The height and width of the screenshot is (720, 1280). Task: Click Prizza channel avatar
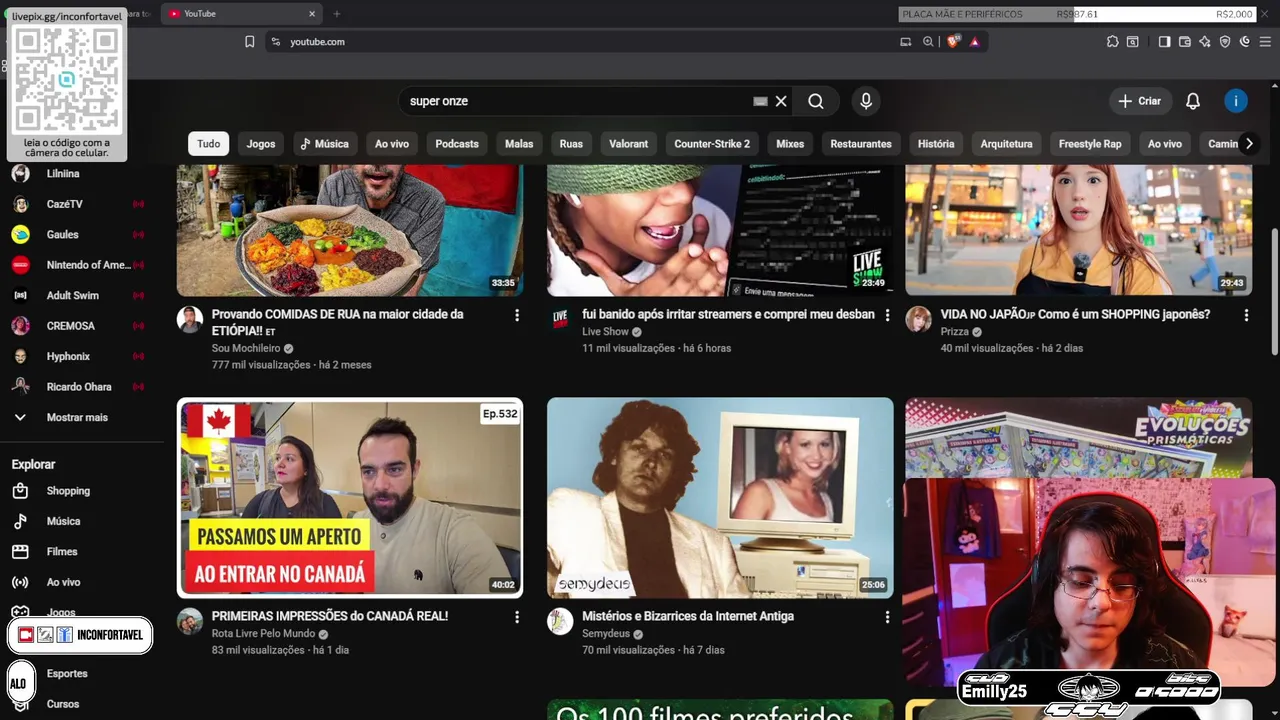[918, 319]
